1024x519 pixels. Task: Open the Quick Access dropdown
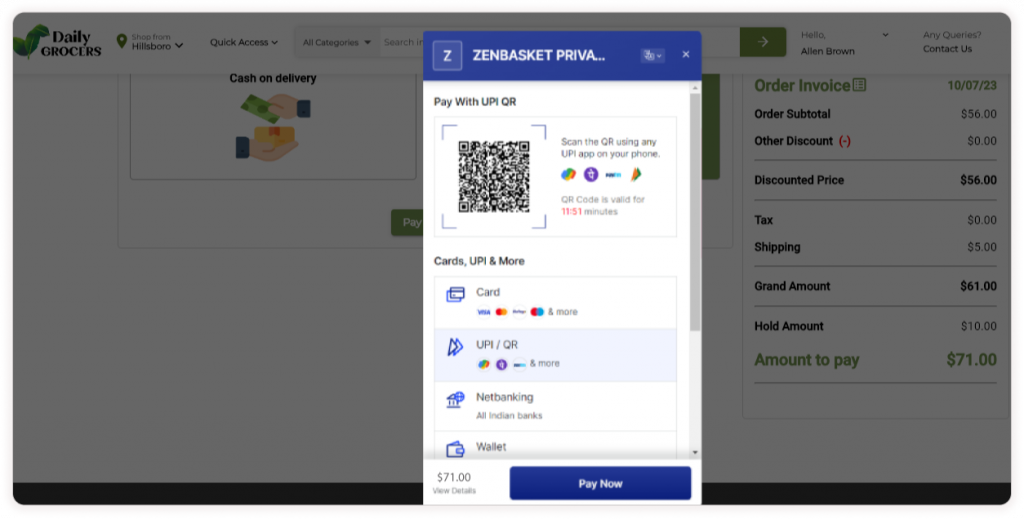click(244, 42)
